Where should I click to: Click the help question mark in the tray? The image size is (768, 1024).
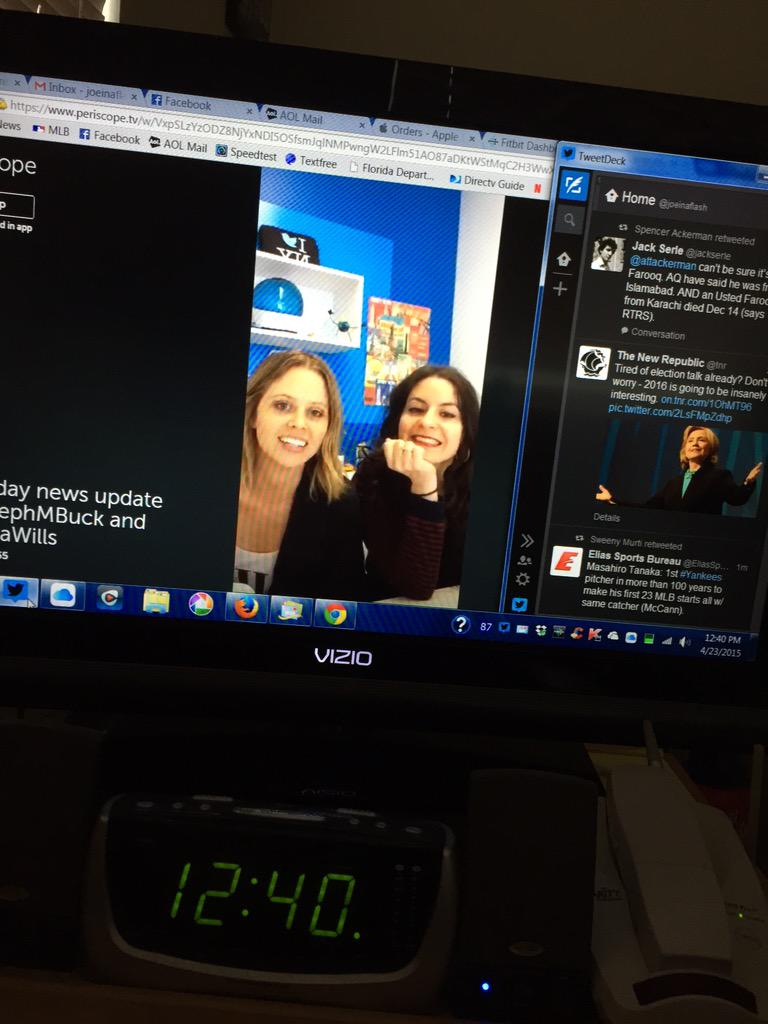tap(460, 625)
